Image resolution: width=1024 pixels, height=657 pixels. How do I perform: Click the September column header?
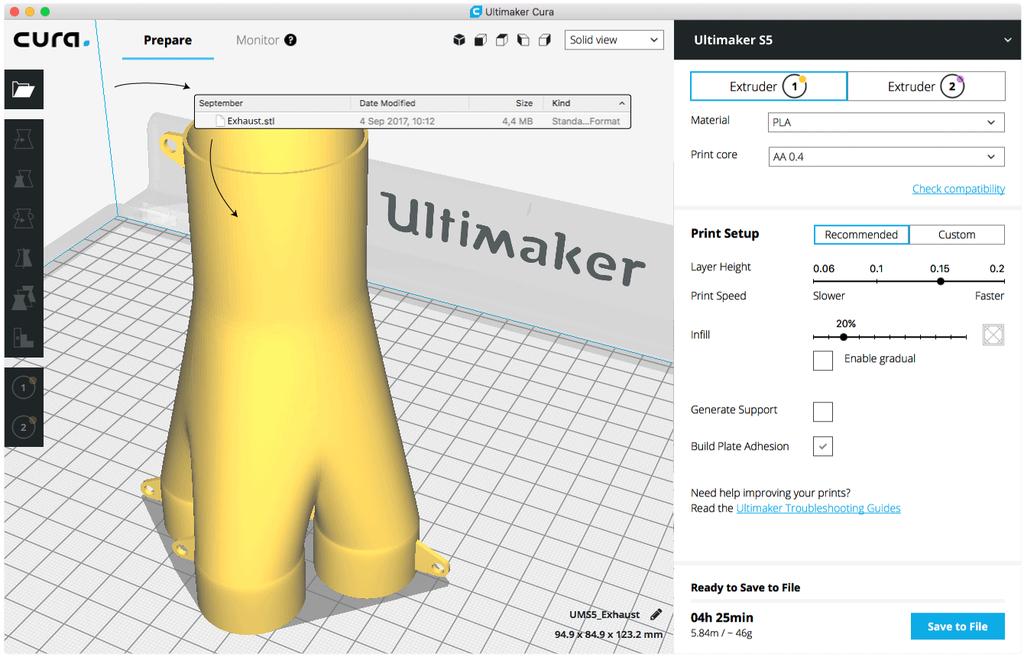pyautogui.click(x=221, y=103)
